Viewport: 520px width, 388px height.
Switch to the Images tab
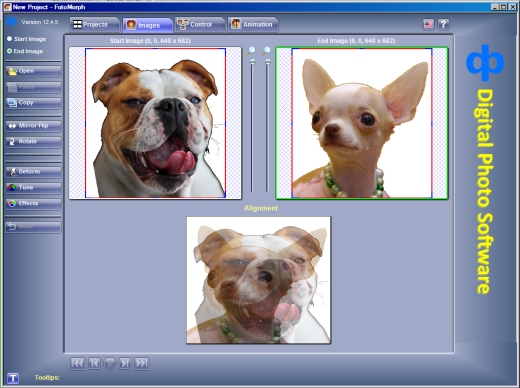pos(148,25)
